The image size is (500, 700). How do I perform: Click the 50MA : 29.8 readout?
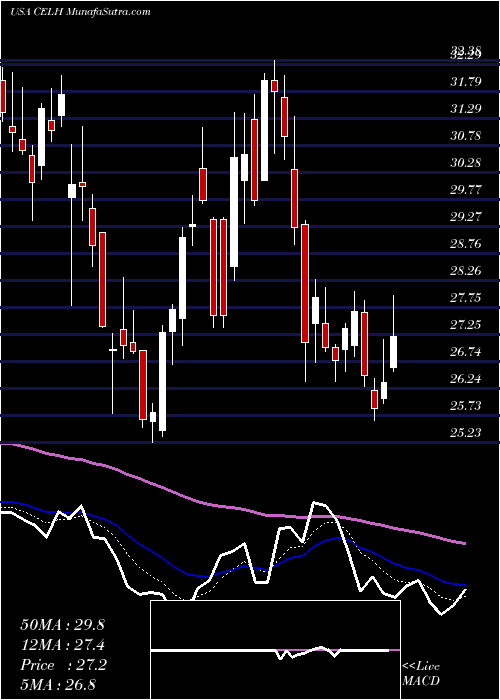pyautogui.click(x=62, y=625)
